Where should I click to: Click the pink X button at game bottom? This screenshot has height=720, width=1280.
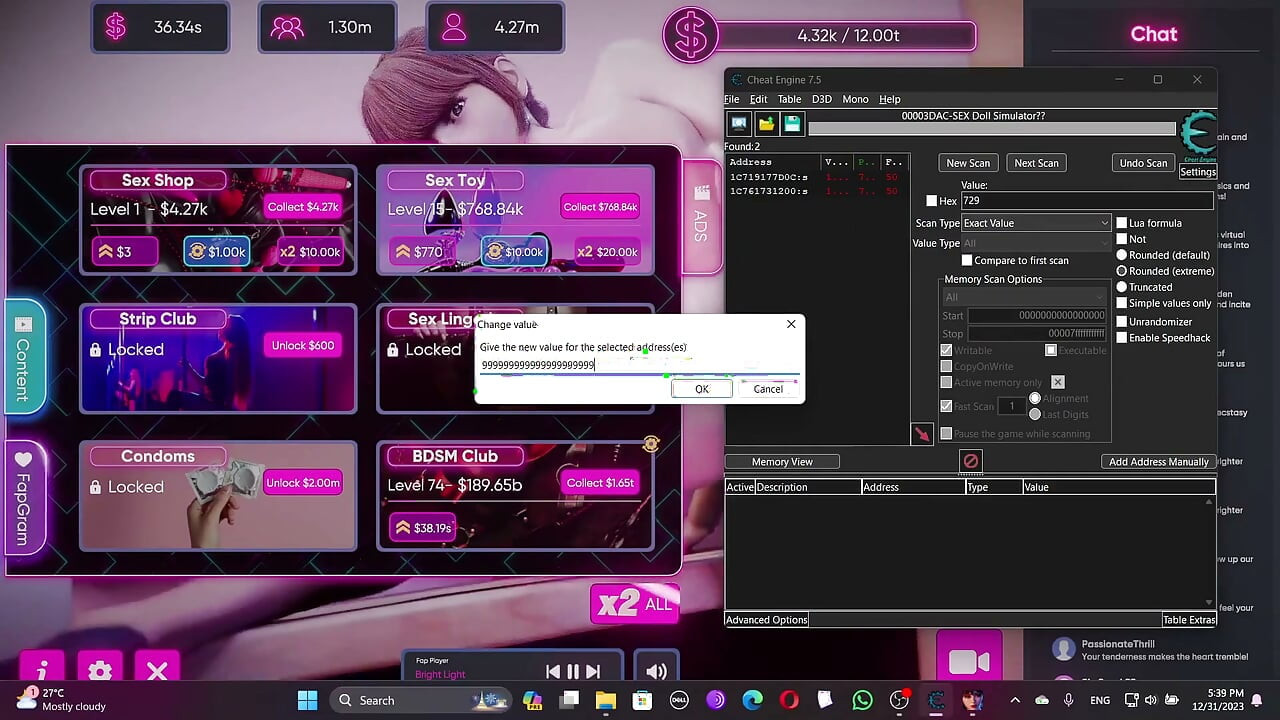tap(157, 670)
